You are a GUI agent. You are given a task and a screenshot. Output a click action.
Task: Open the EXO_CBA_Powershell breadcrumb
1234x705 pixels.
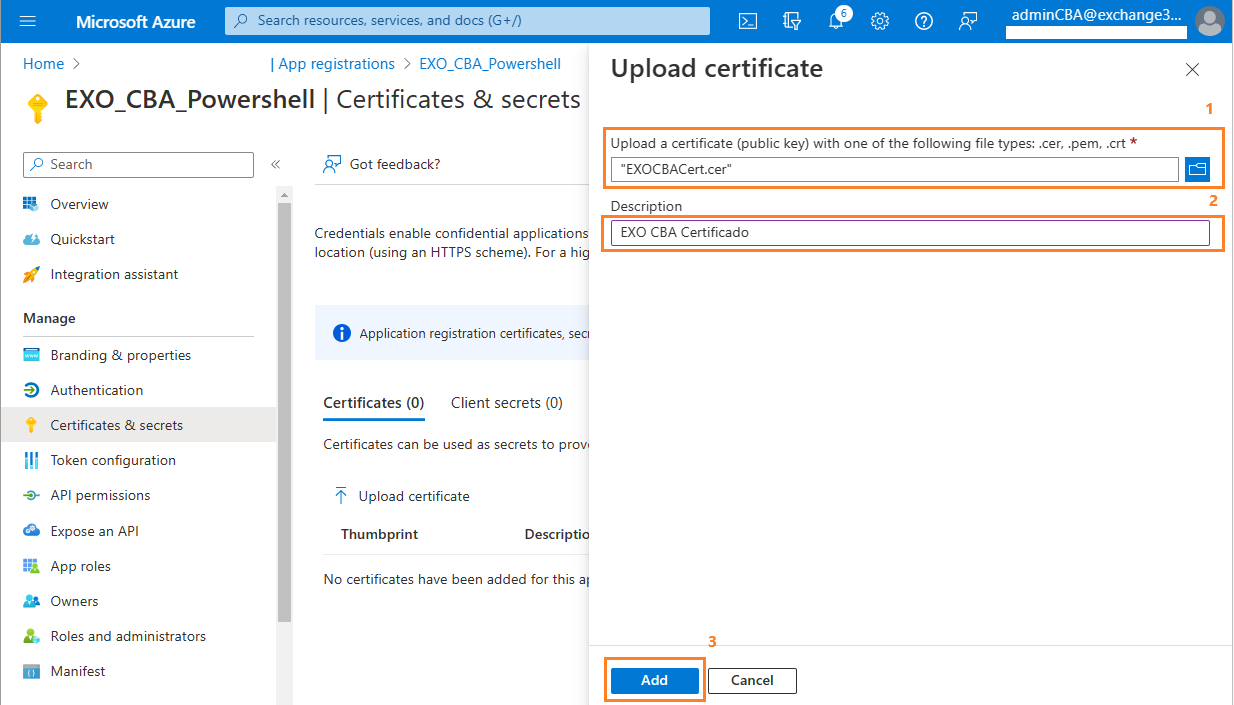tap(490, 64)
